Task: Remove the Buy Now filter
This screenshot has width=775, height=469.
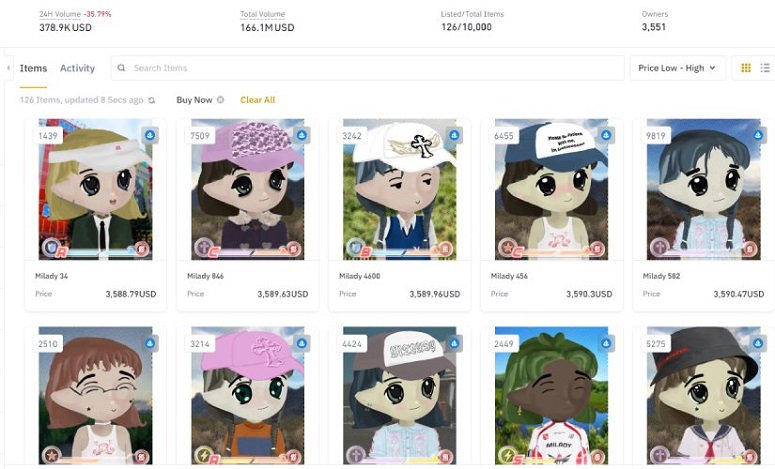Action: (x=221, y=100)
